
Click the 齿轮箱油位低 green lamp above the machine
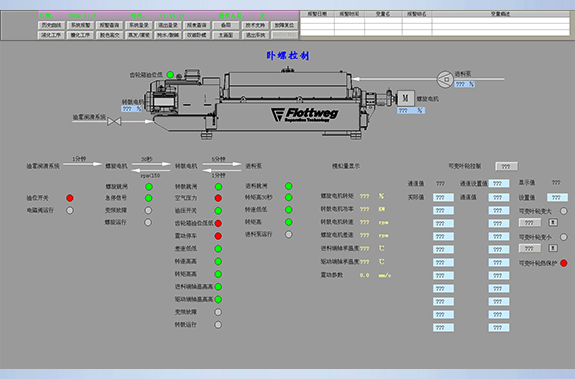pyautogui.click(x=170, y=75)
